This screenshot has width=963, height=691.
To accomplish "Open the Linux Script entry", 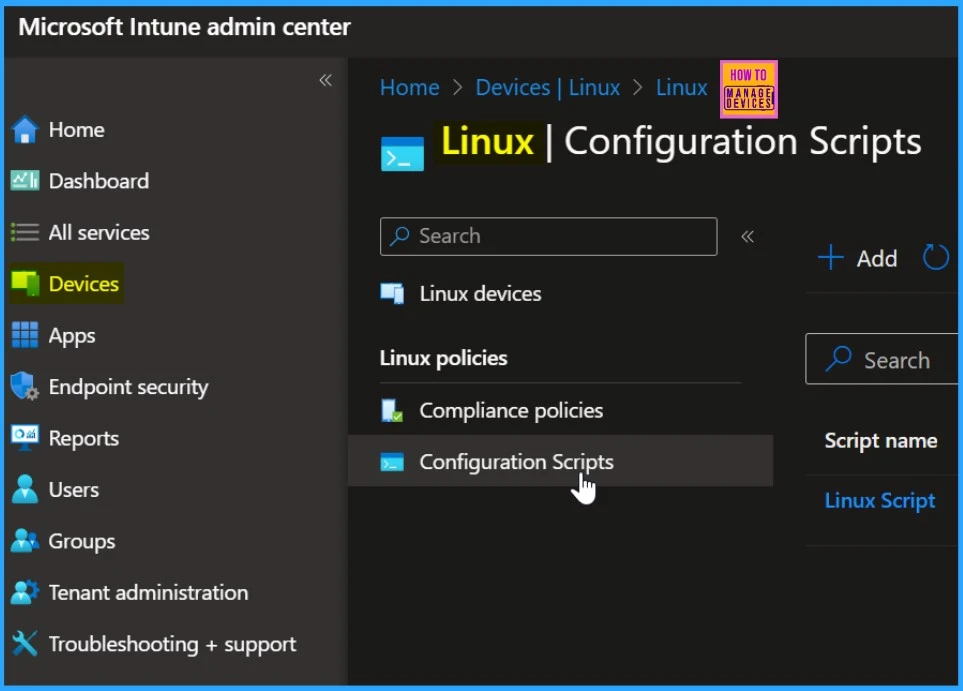I will [879, 501].
